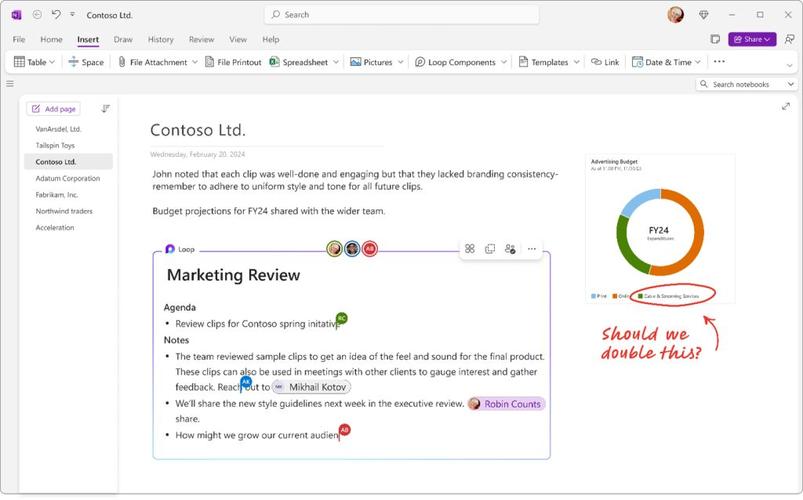Click the FY24 advertising budget donut chart
Screen dimensions: 803x500
pos(660,233)
